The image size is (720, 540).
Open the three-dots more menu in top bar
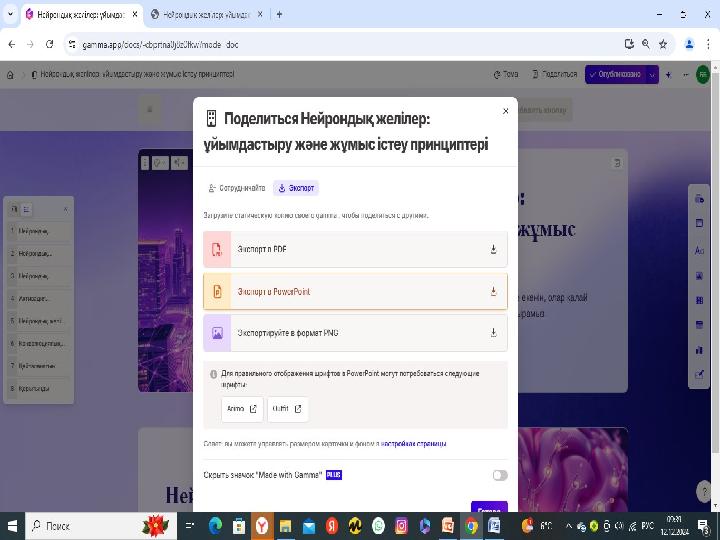pos(686,74)
